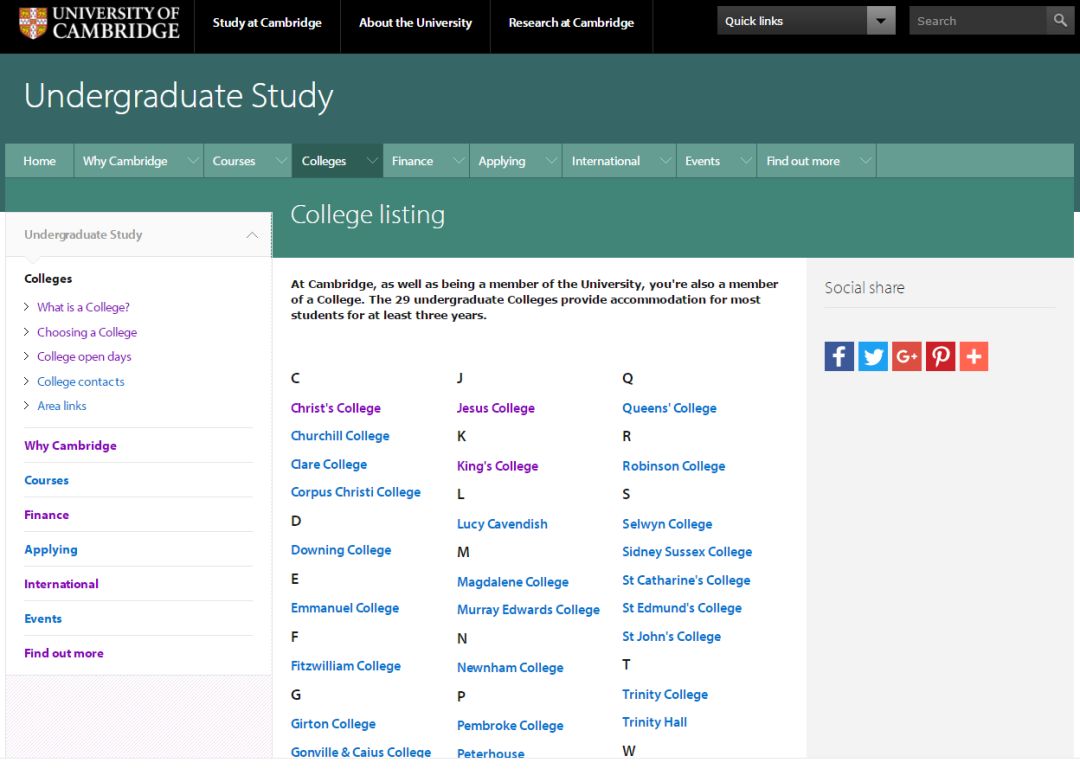Select the Colleges tab
The image size is (1080, 769).
pos(324,161)
